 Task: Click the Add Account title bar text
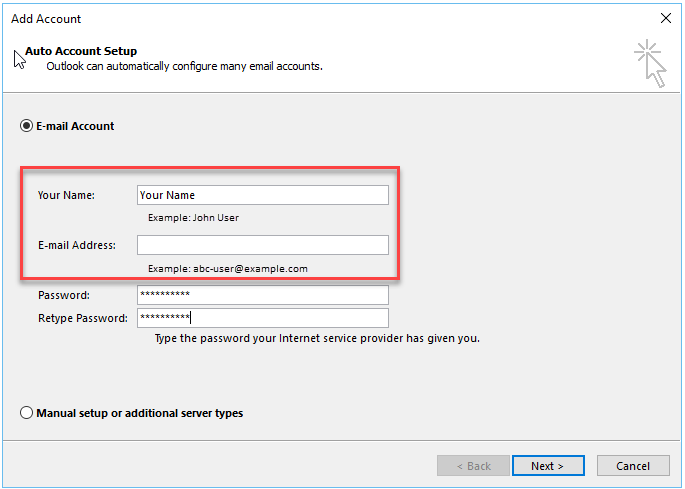click(46, 18)
